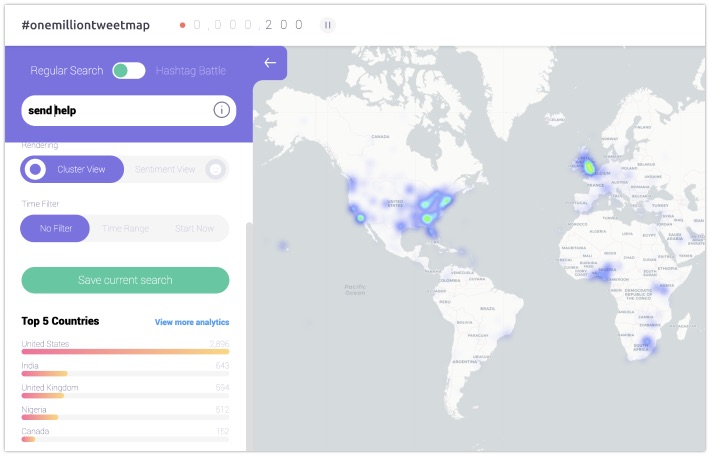The image size is (710, 456).
Task: Click Canada country row
Action: click(125, 434)
